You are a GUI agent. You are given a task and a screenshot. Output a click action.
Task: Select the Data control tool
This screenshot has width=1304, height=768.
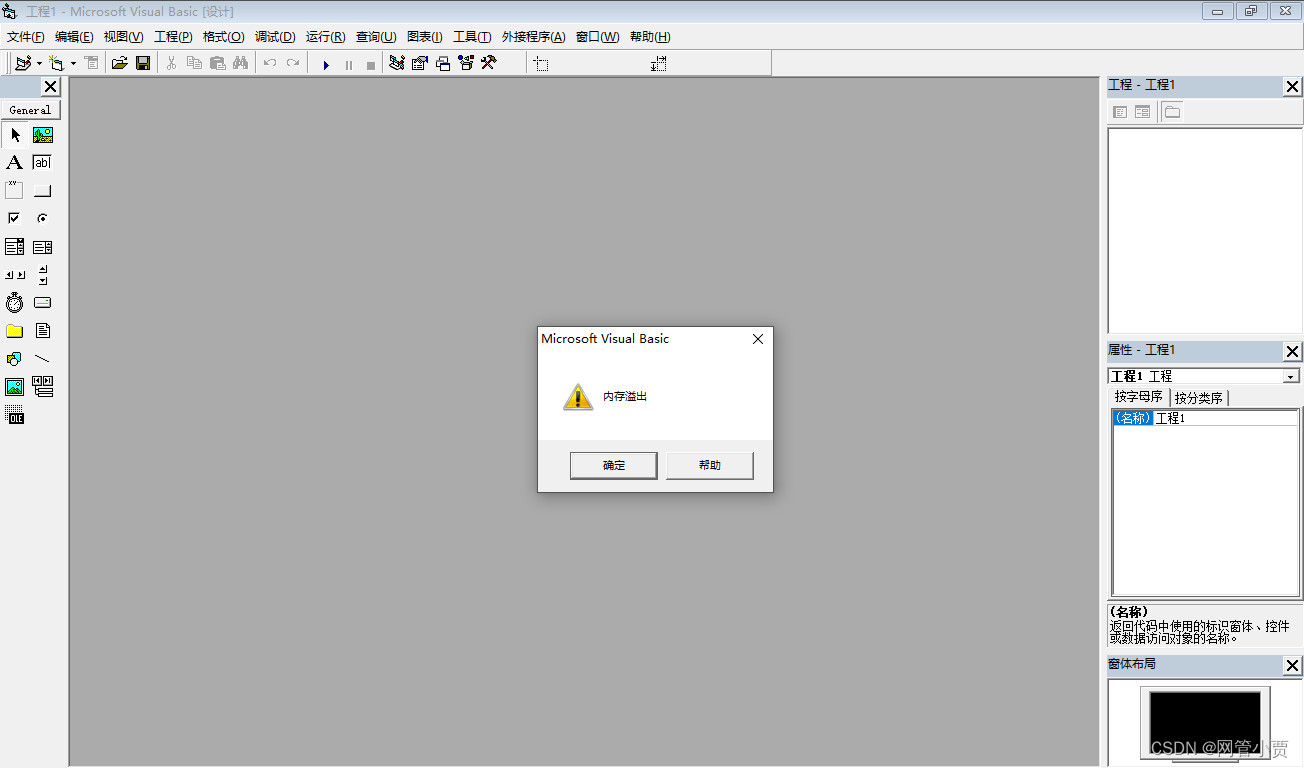[x=43, y=387]
